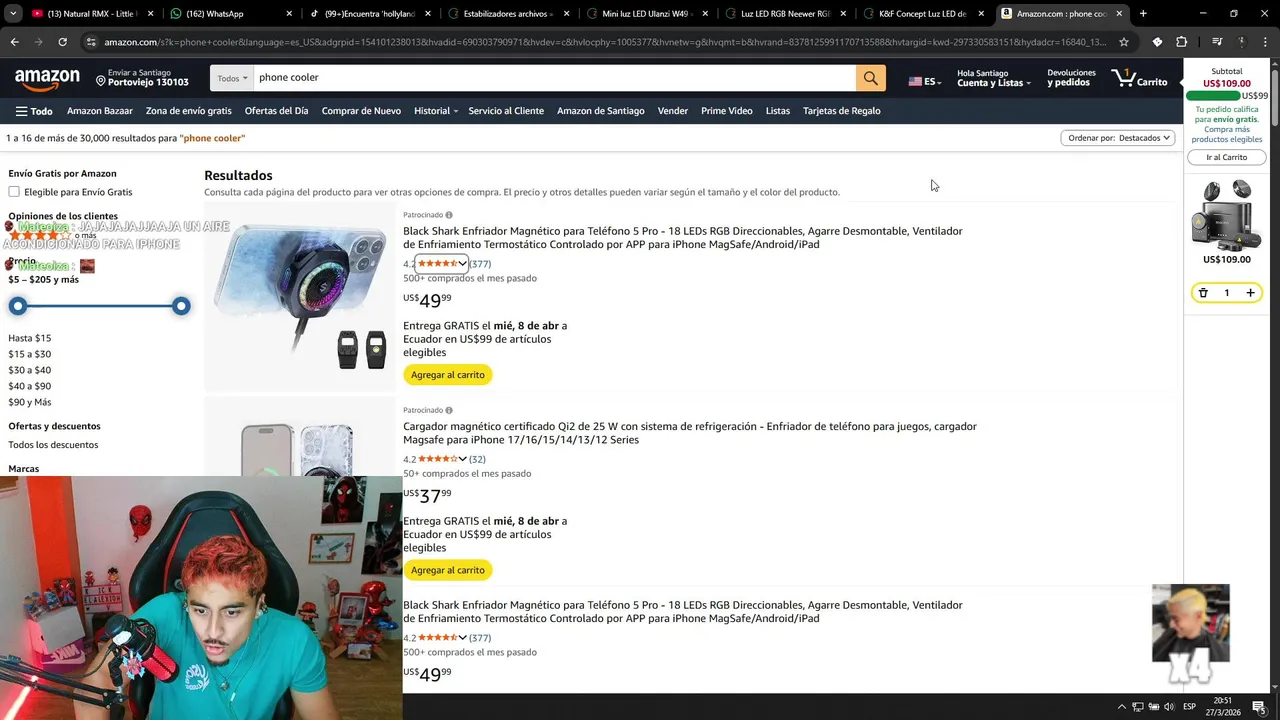The width and height of the screenshot is (1280, 720).
Task: Switch to Luz LED RGB Neewer tab
Action: click(785, 14)
